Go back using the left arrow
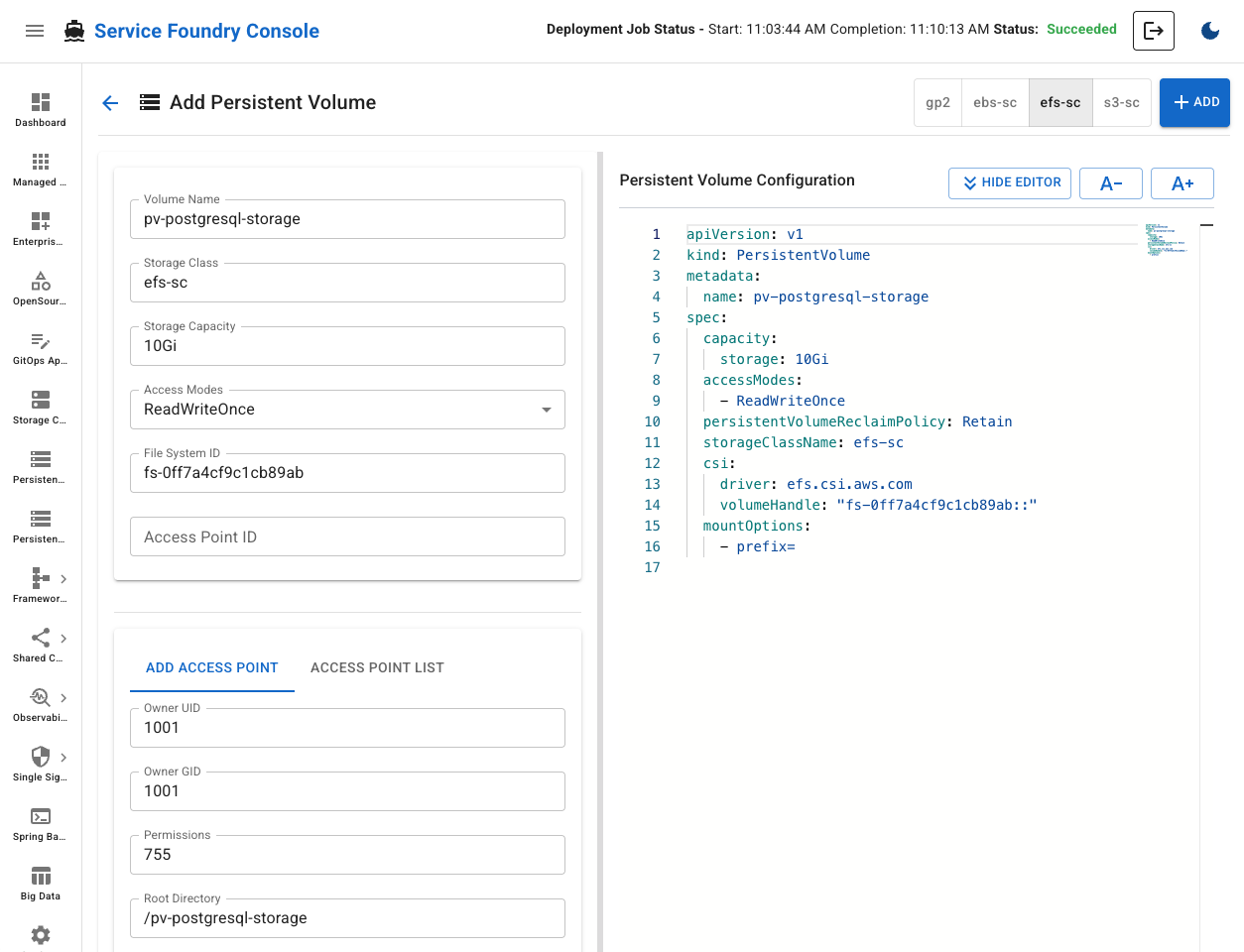The image size is (1244, 952). tap(110, 103)
